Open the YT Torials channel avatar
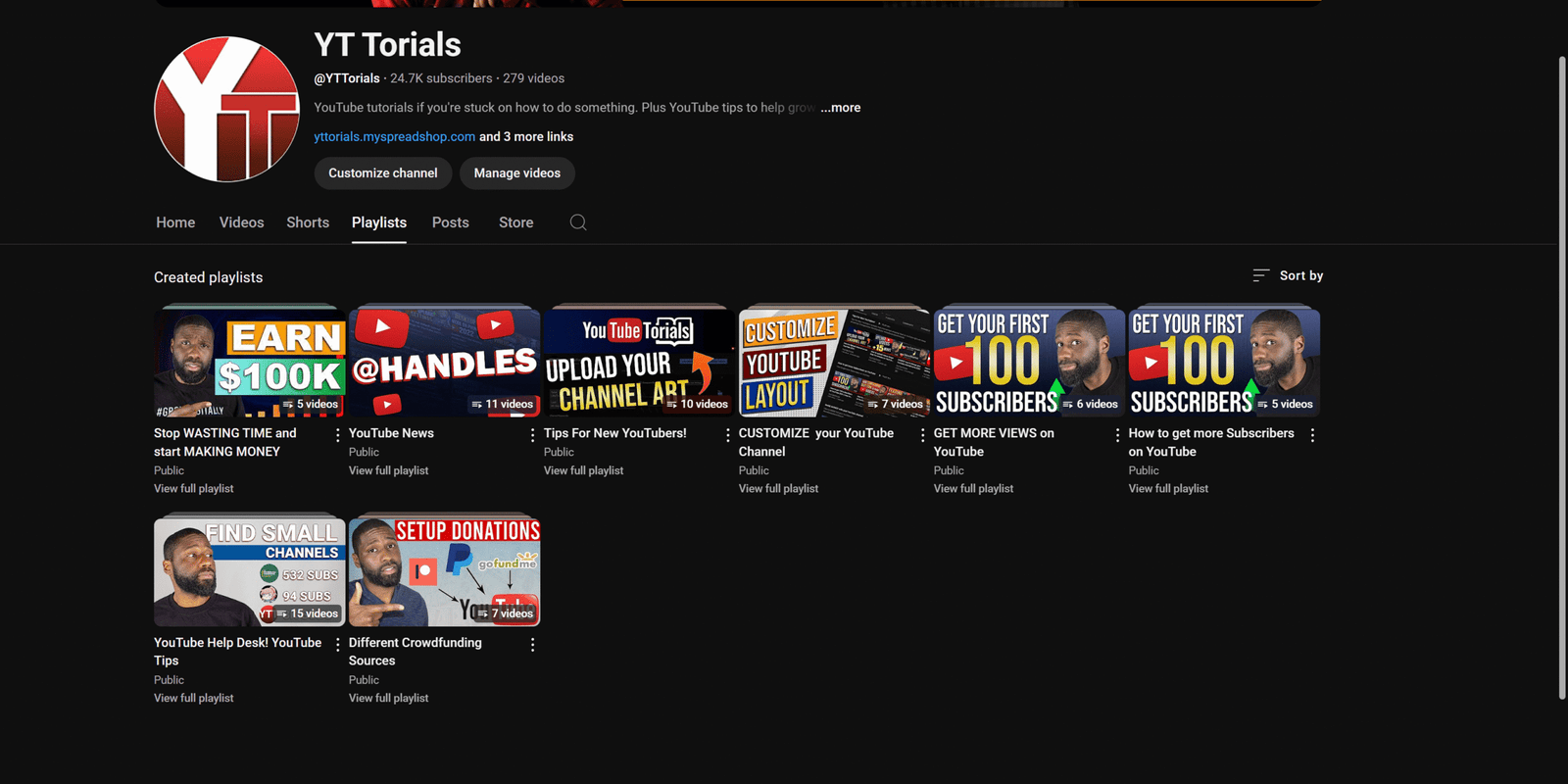 tap(227, 110)
